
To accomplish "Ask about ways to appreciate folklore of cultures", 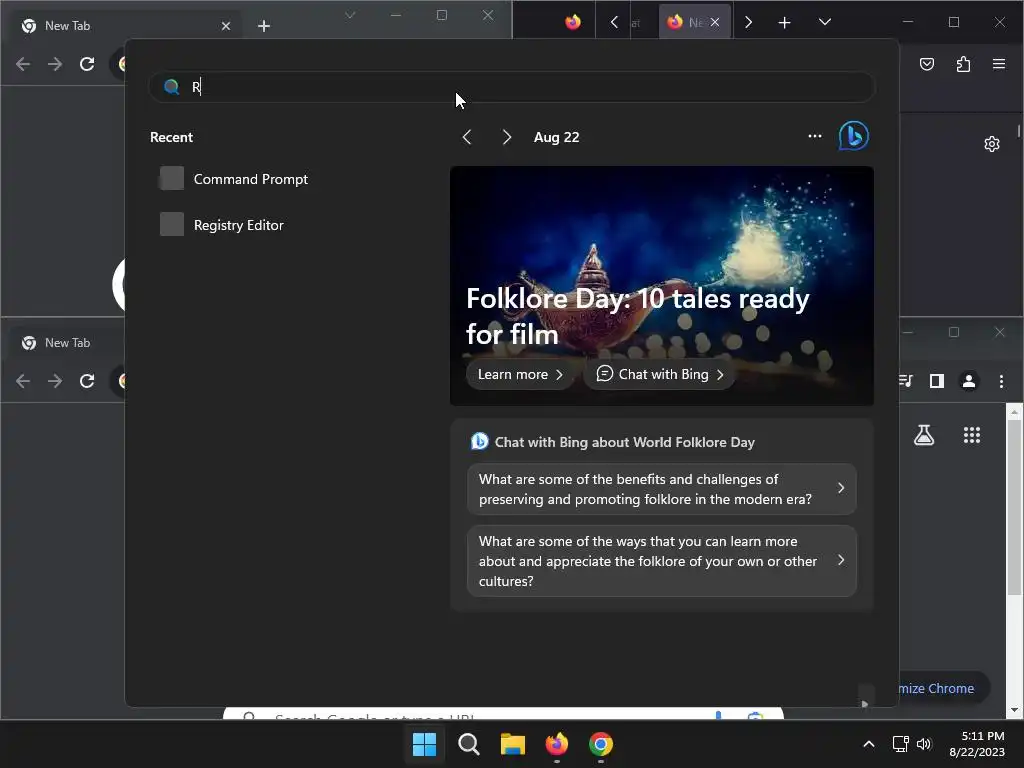I will [662, 561].
